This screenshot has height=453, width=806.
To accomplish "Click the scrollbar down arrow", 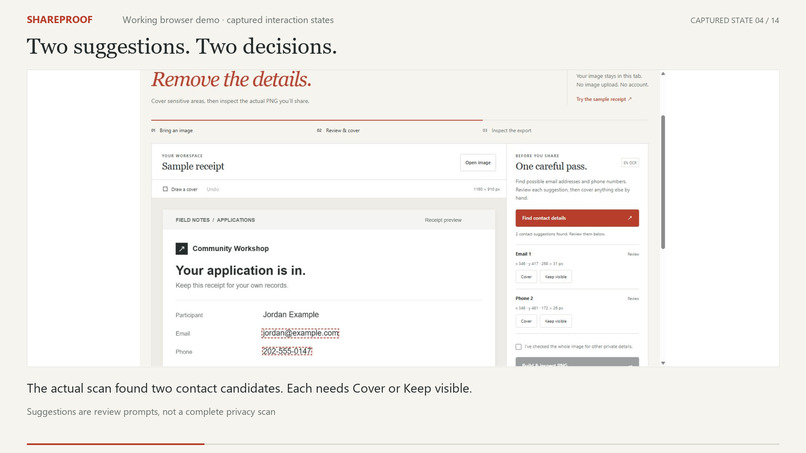I will tap(663, 363).
